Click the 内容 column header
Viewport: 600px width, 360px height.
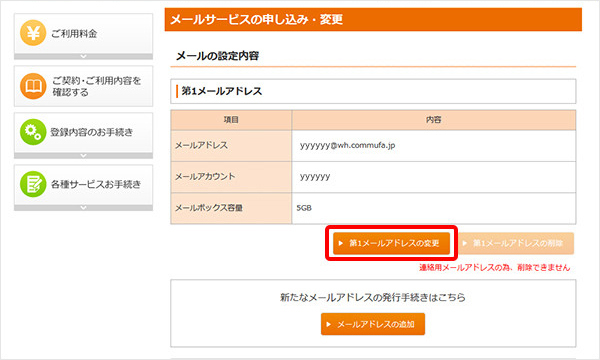tap(434, 120)
